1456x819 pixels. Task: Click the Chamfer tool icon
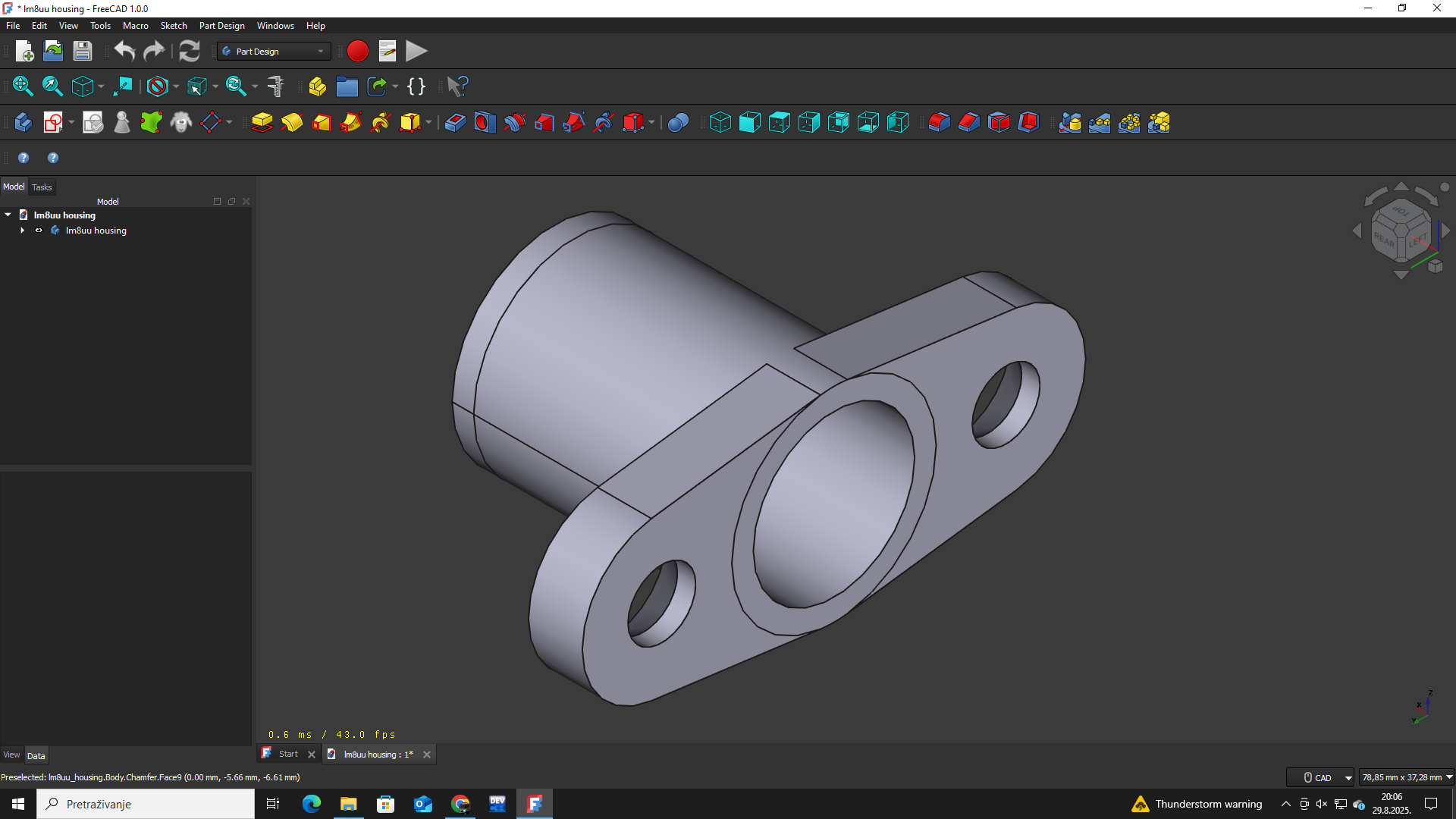968,122
